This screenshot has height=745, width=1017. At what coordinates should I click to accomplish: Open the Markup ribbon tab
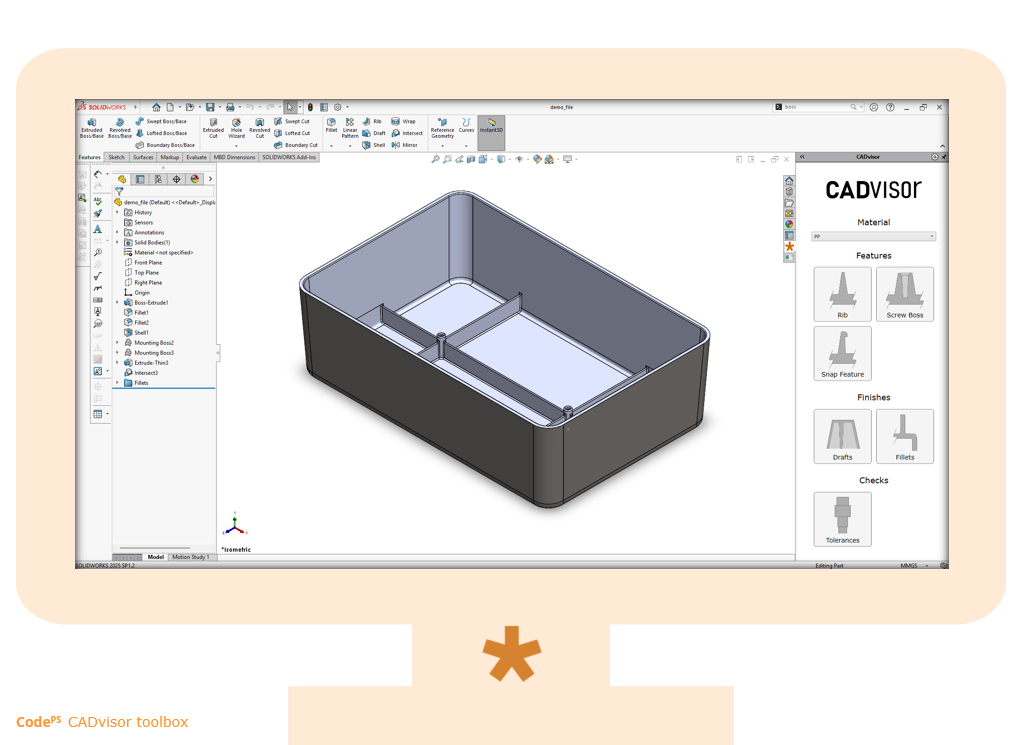[169, 157]
